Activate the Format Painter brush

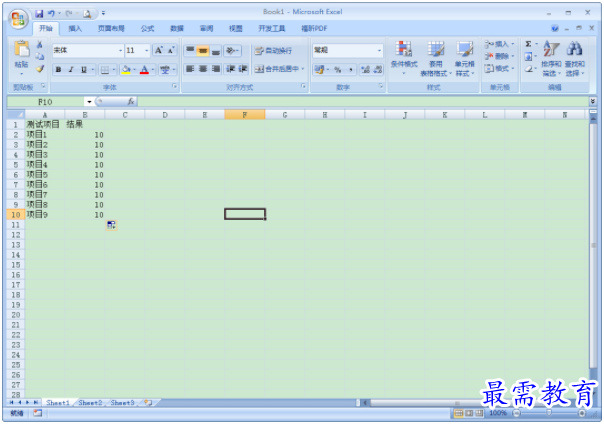coord(39,69)
